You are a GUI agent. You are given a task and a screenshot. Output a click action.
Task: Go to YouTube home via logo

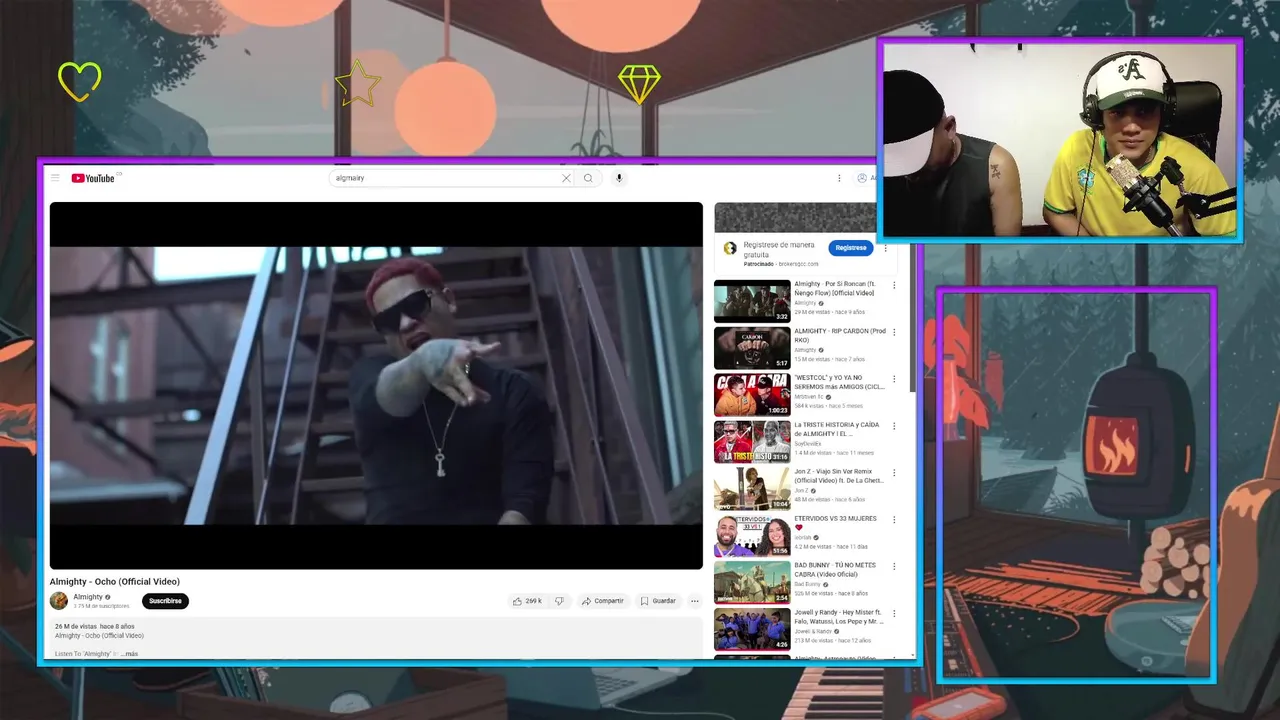[x=95, y=178]
